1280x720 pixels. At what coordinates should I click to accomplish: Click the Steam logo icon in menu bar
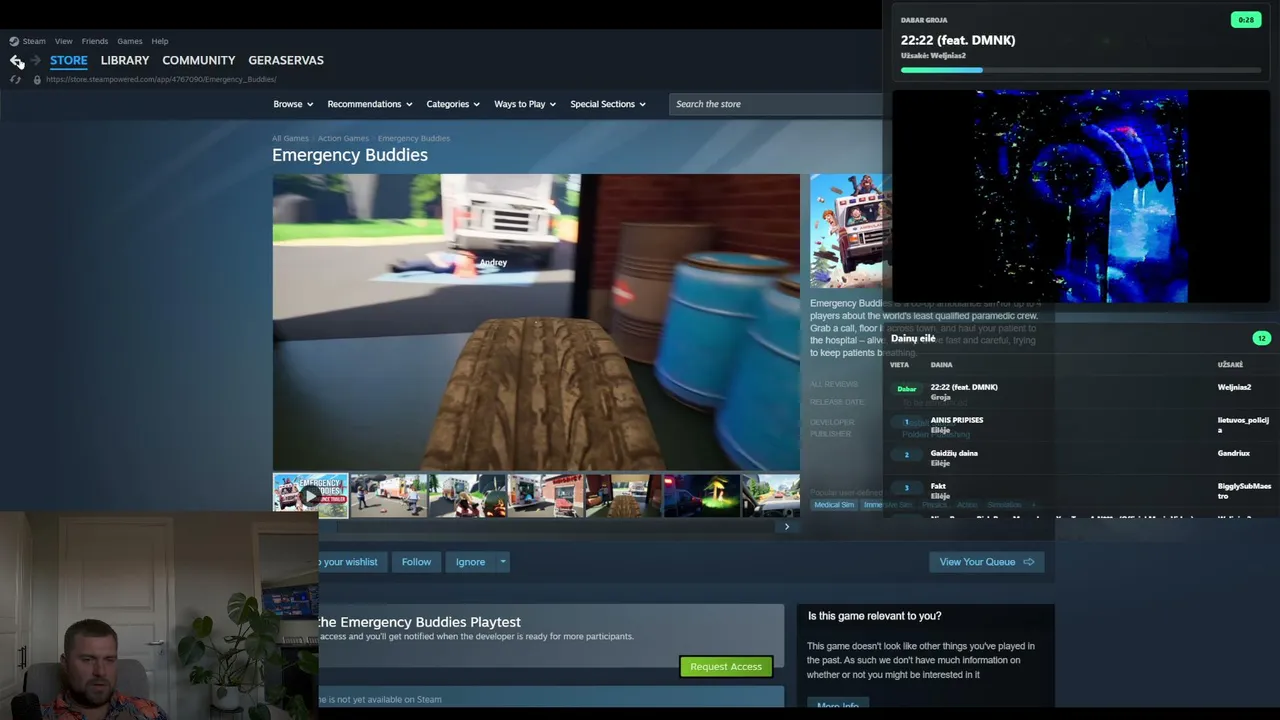(x=14, y=41)
